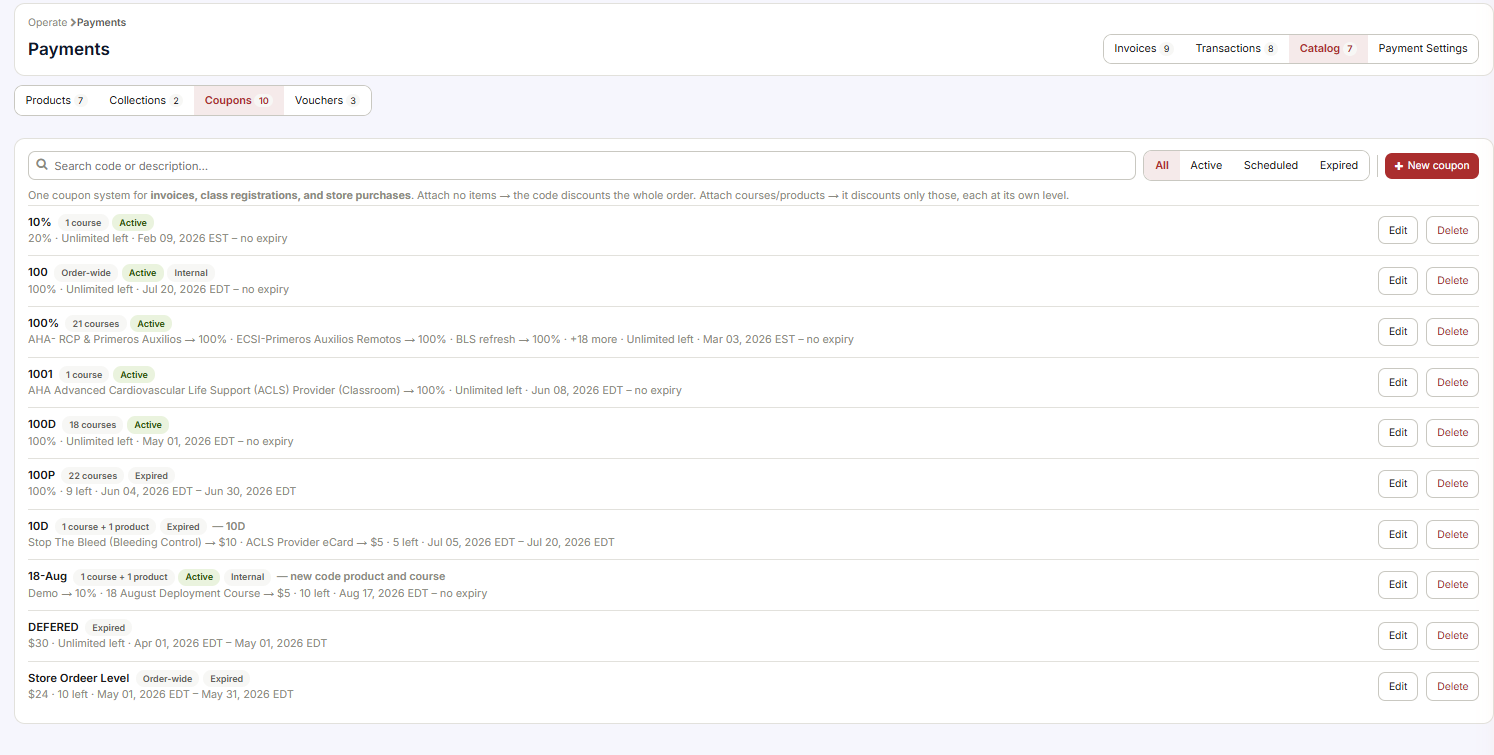Click the 22 courses badge
1494x755 pixels.
click(93, 476)
